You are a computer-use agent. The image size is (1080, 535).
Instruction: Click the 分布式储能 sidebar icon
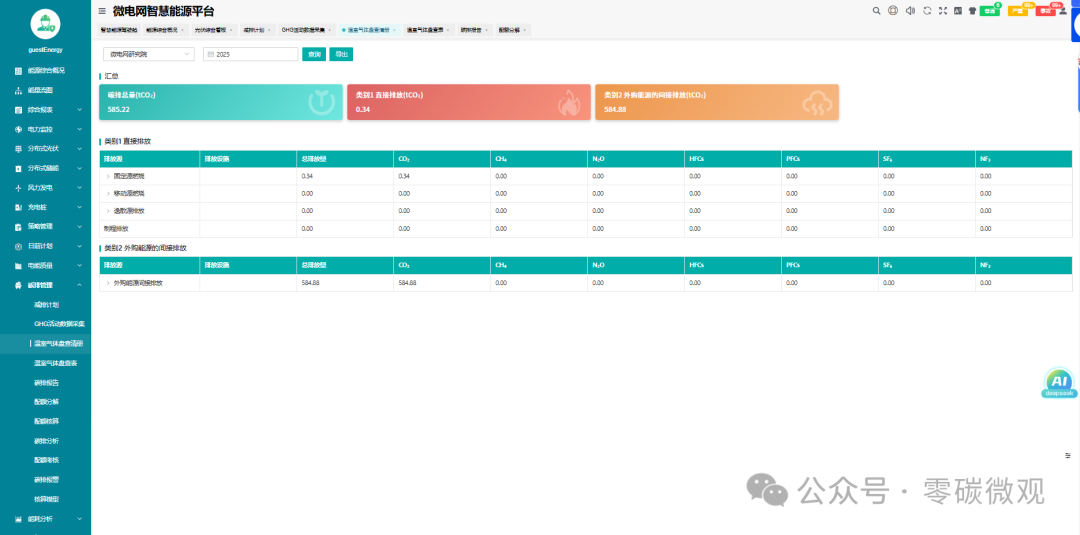point(19,168)
